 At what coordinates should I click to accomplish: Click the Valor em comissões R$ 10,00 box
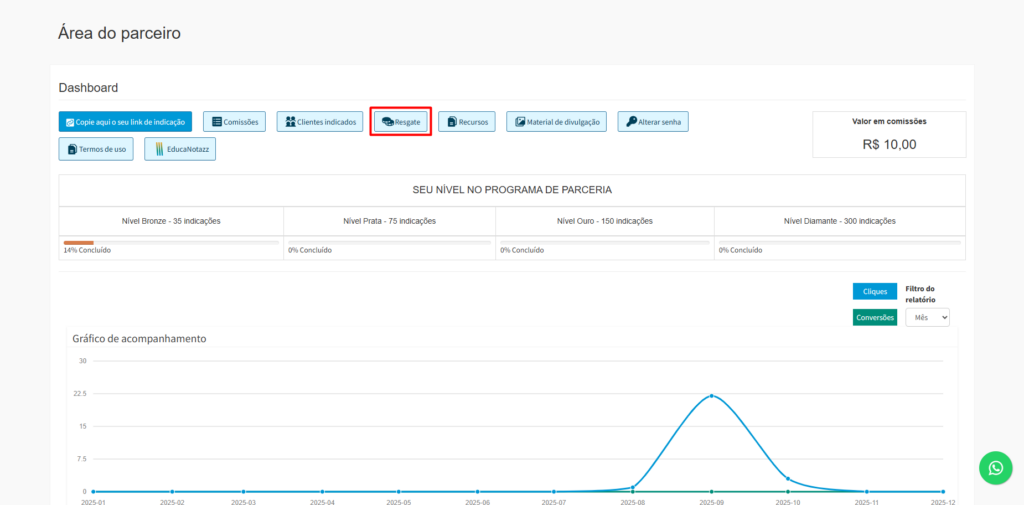point(889,134)
